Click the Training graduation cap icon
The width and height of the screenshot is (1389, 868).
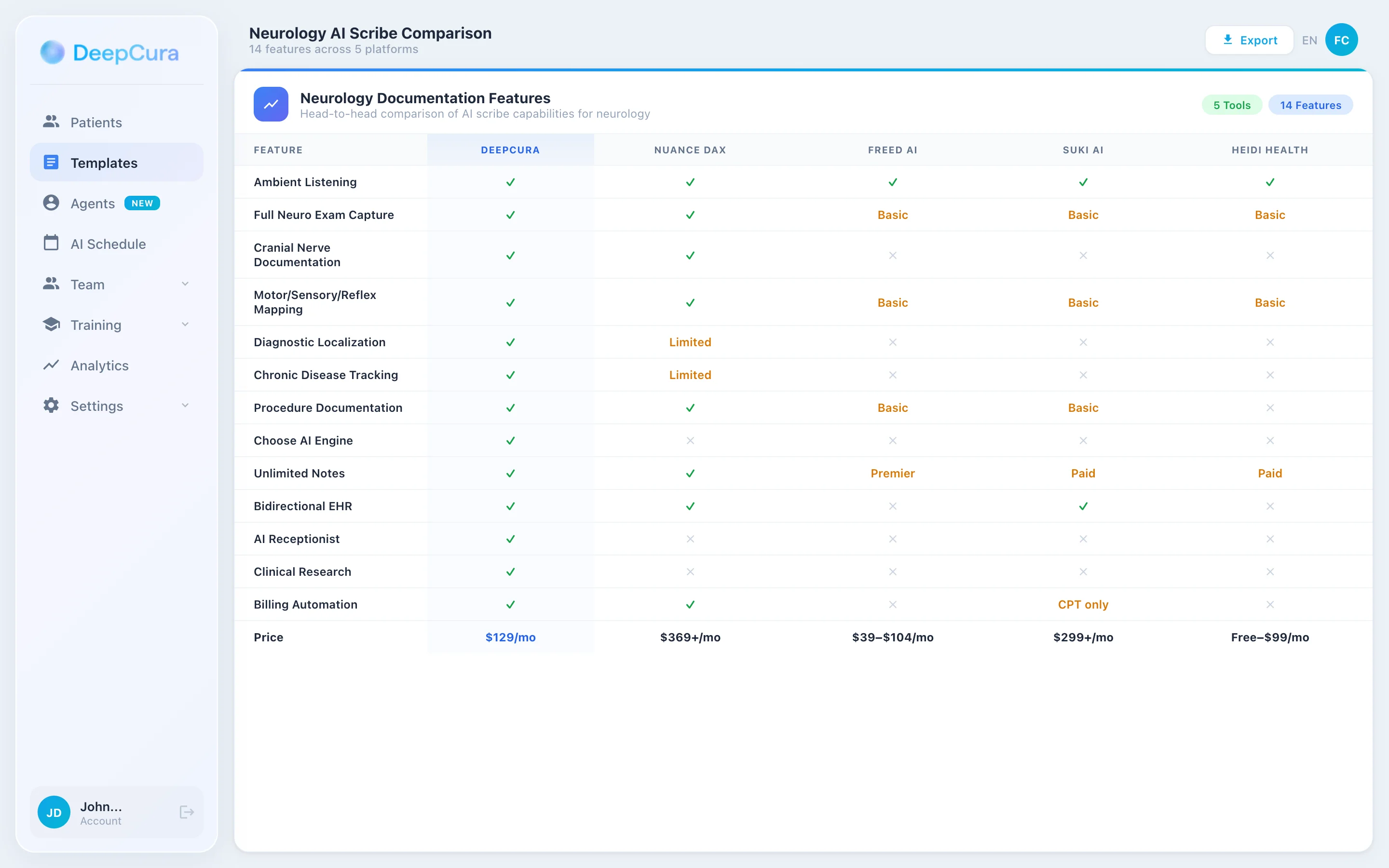pyautogui.click(x=51, y=325)
